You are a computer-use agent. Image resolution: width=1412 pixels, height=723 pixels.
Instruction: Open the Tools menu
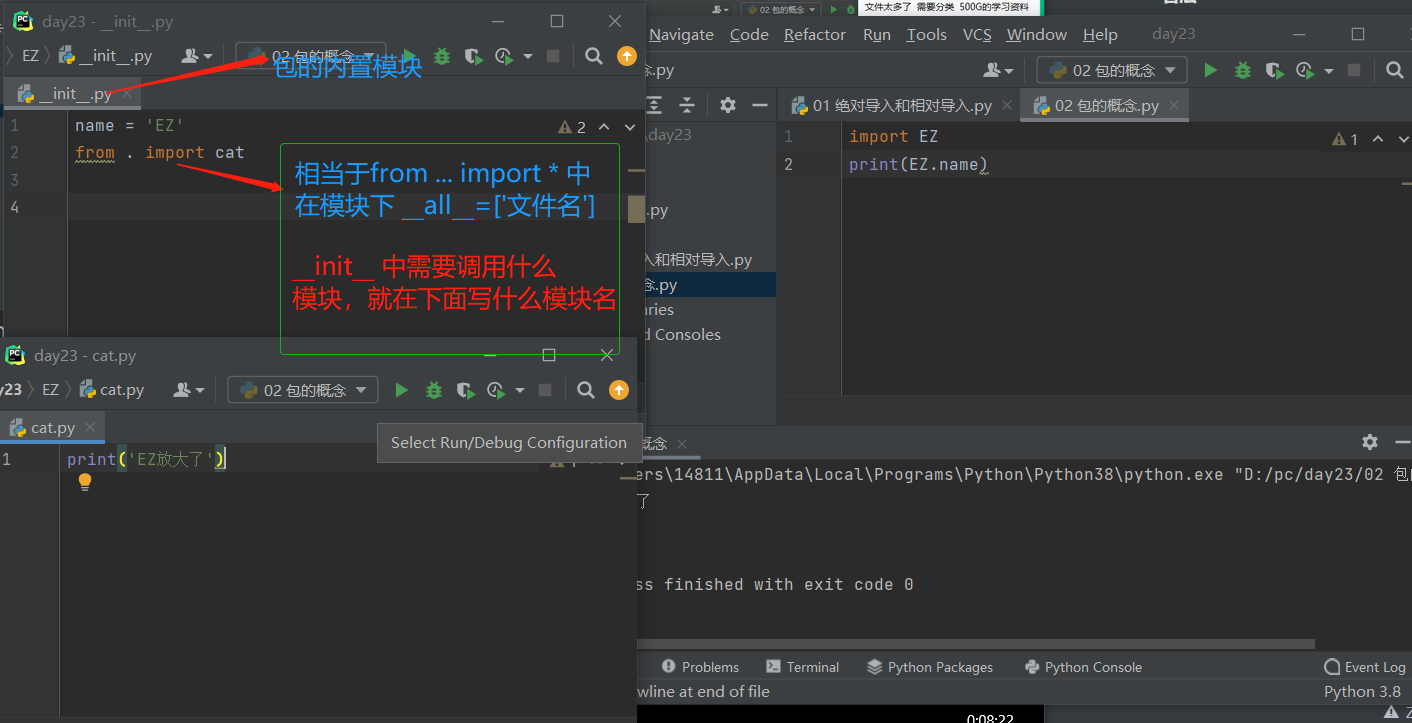tap(927, 34)
